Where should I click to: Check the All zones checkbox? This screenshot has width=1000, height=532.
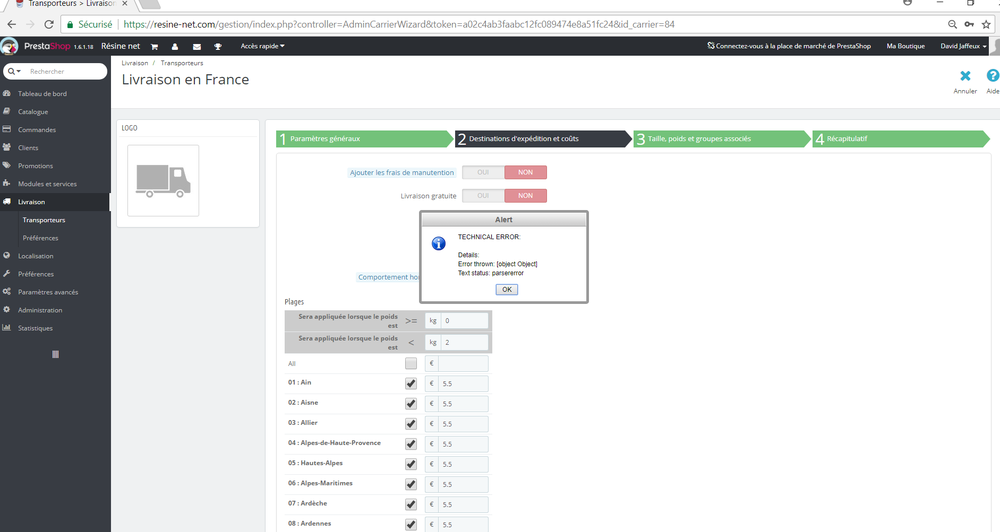tap(411, 363)
